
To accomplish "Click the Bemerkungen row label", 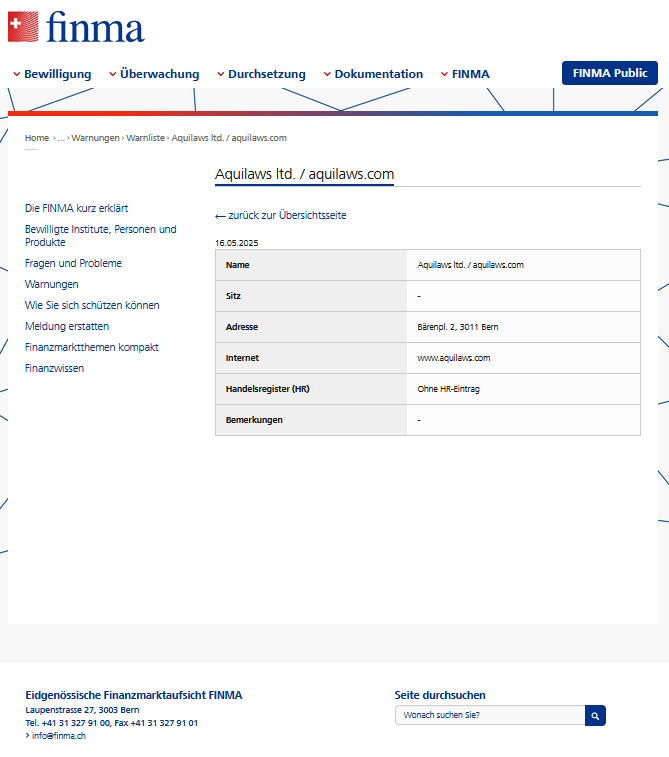I will click(254, 420).
